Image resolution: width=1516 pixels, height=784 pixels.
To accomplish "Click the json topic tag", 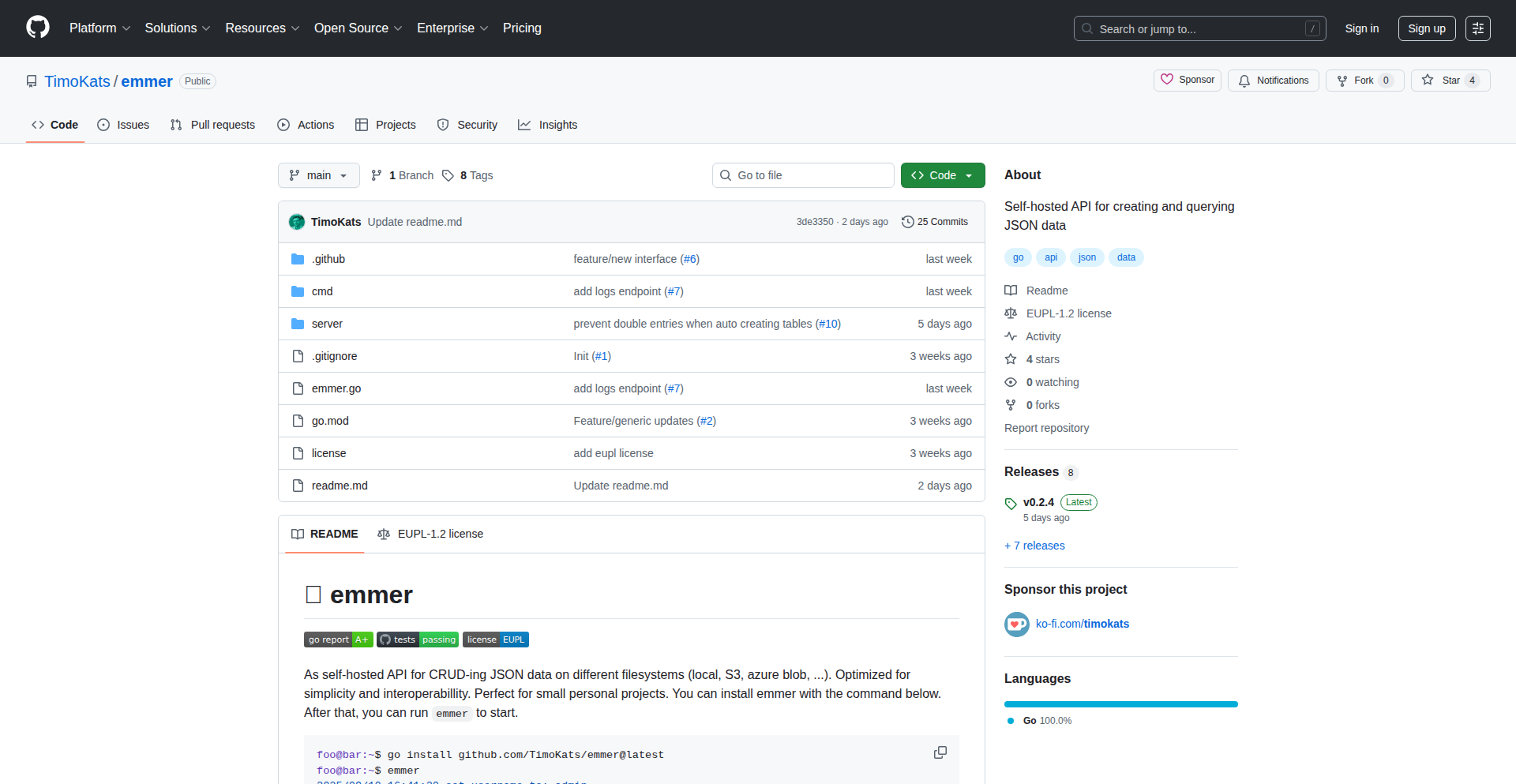I will point(1087,257).
